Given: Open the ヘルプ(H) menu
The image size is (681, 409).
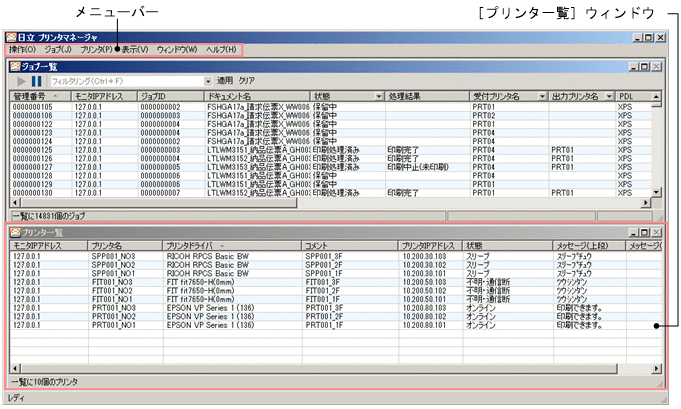Looking at the screenshot, I should pyautogui.click(x=221, y=49).
